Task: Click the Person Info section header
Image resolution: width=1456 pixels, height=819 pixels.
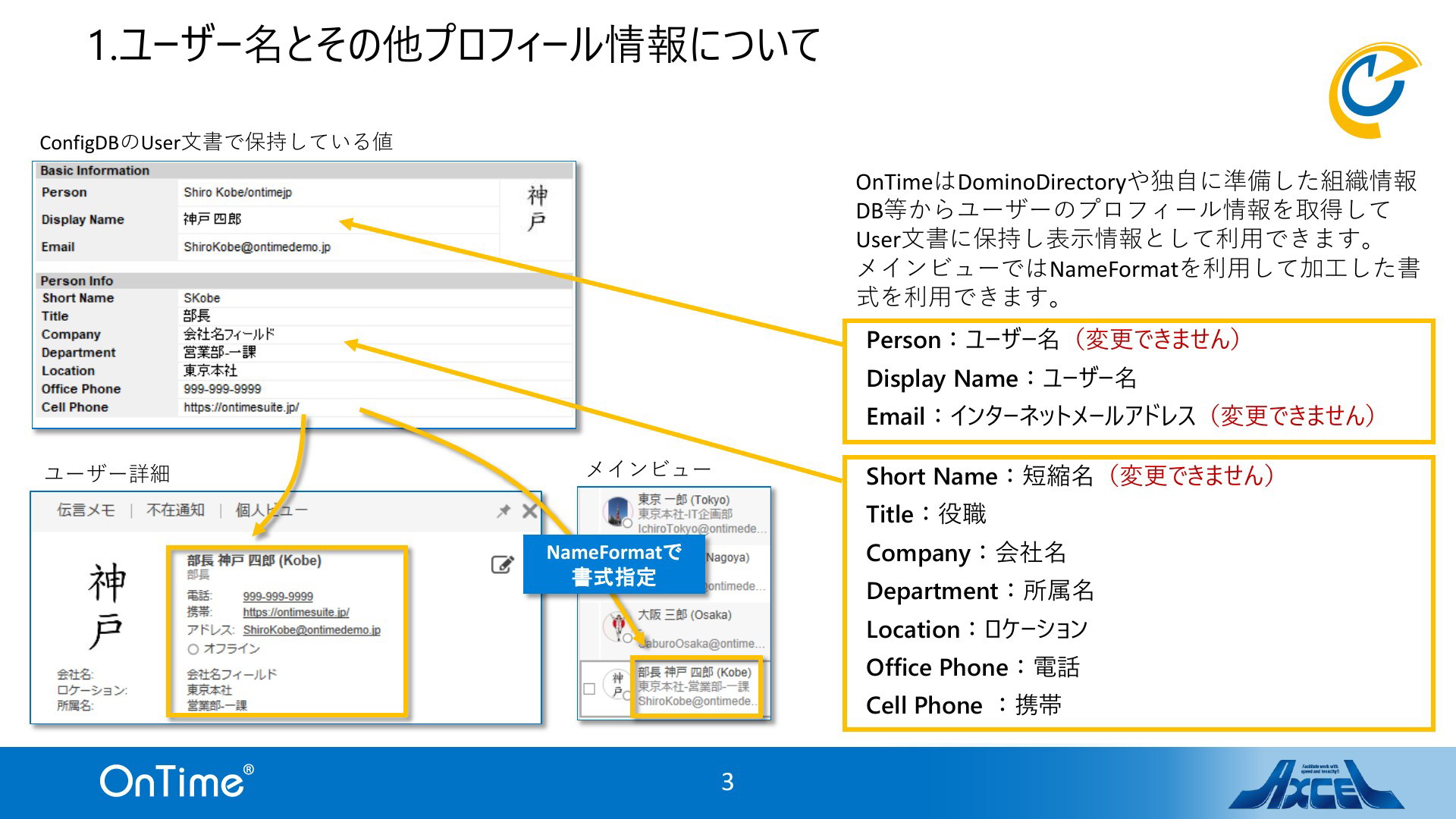Action: [304, 281]
